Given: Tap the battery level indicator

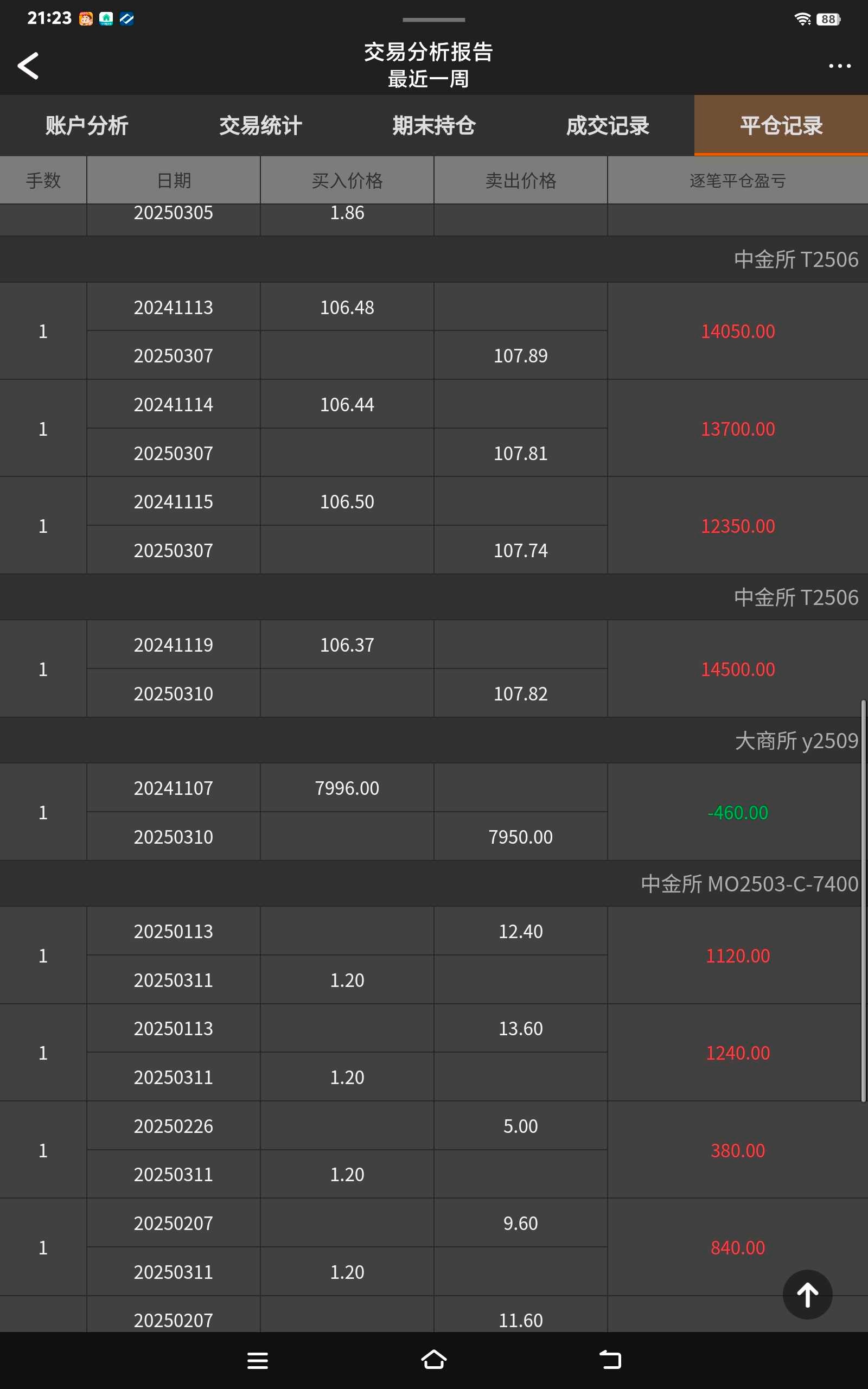Looking at the screenshot, I should (828, 19).
